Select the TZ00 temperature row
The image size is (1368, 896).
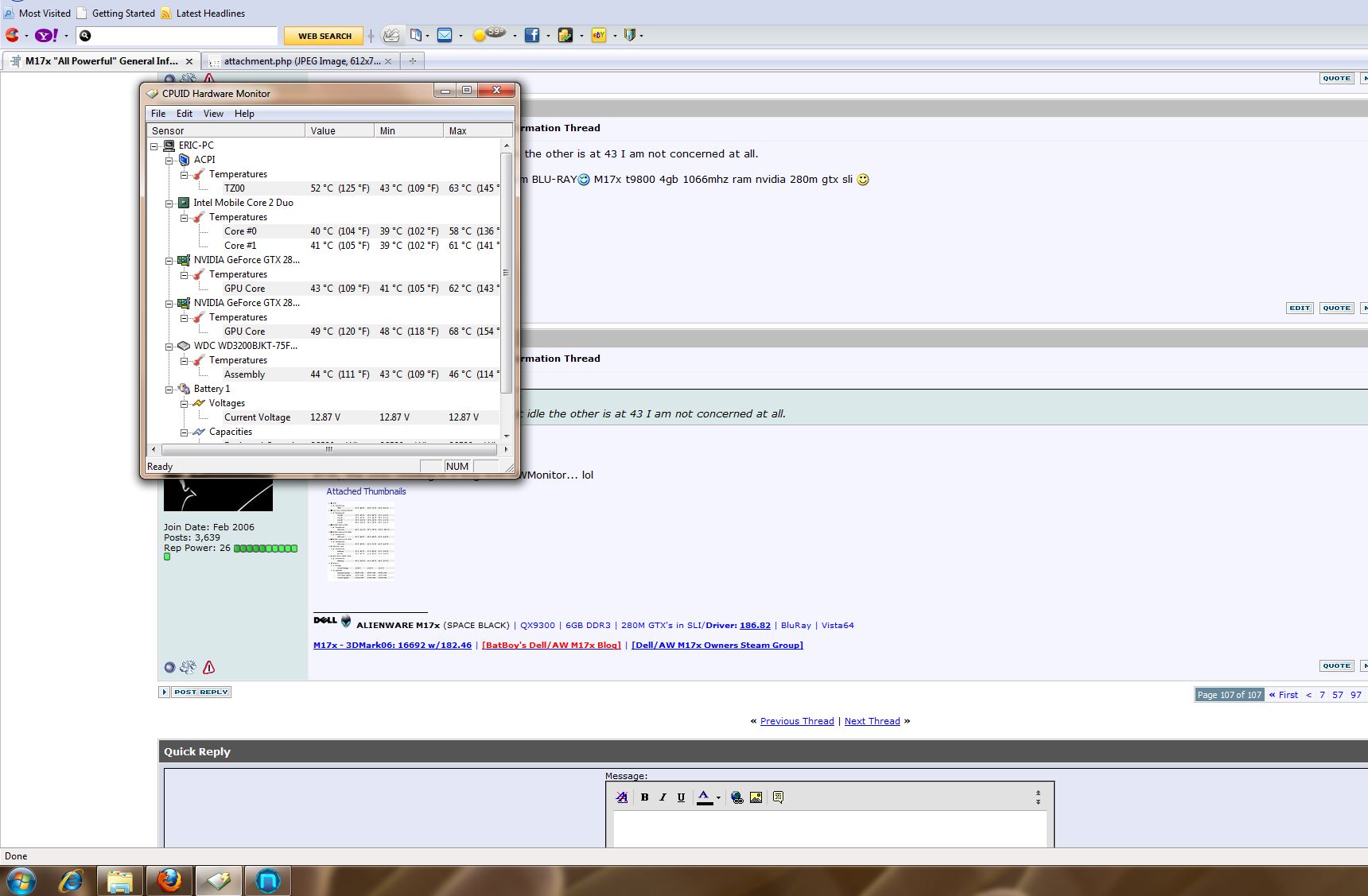[325, 188]
